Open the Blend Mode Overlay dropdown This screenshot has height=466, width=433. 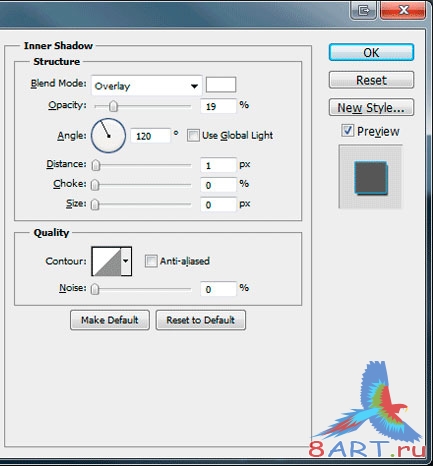pos(147,86)
